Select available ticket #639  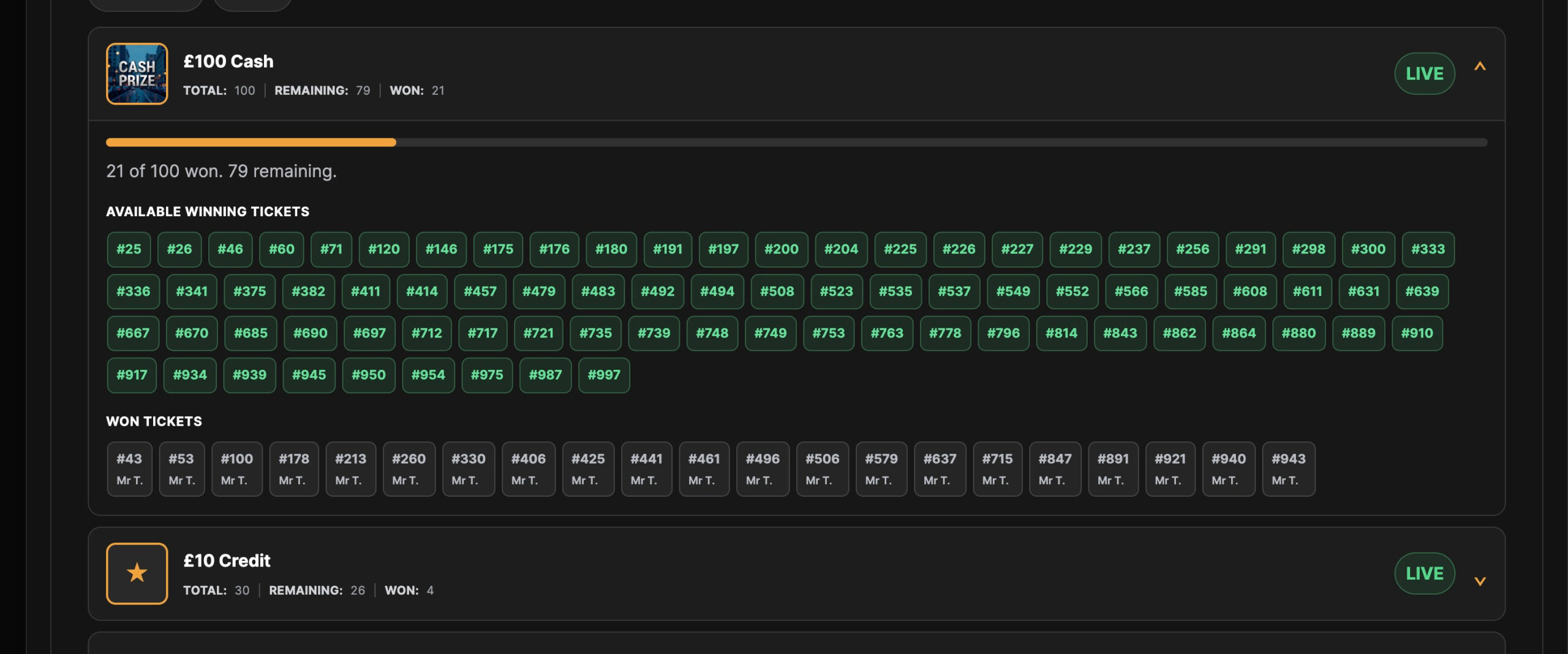tap(1422, 291)
